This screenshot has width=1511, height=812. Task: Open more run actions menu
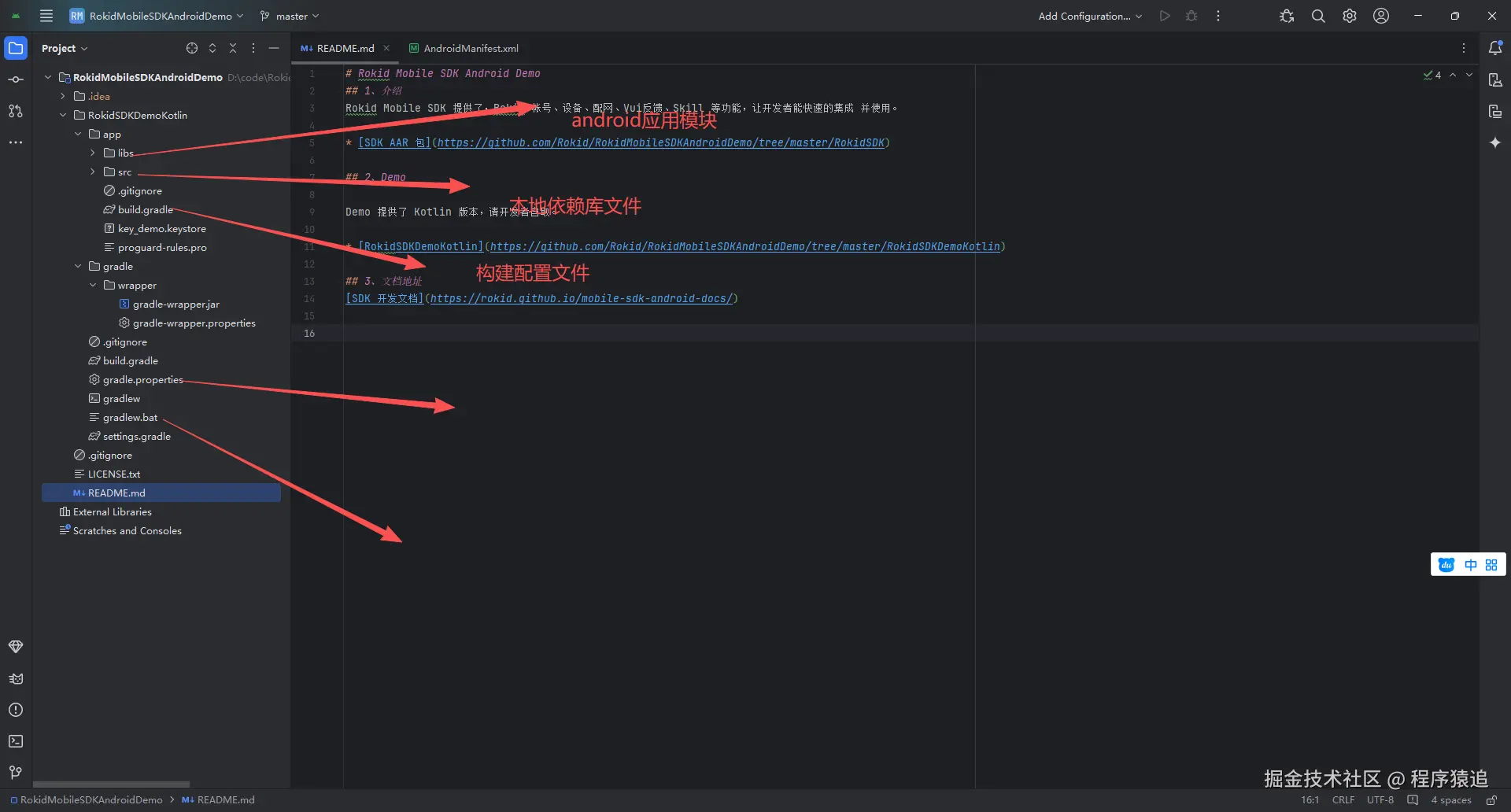click(x=1218, y=16)
